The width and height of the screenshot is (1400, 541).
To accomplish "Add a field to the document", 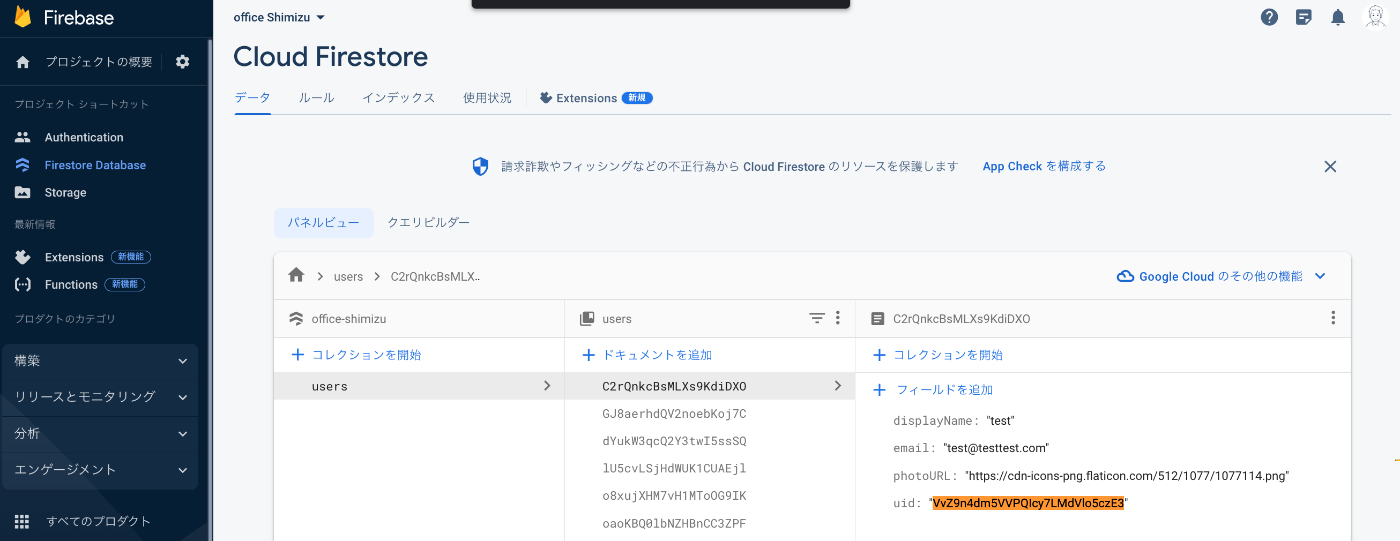I will tap(933, 390).
